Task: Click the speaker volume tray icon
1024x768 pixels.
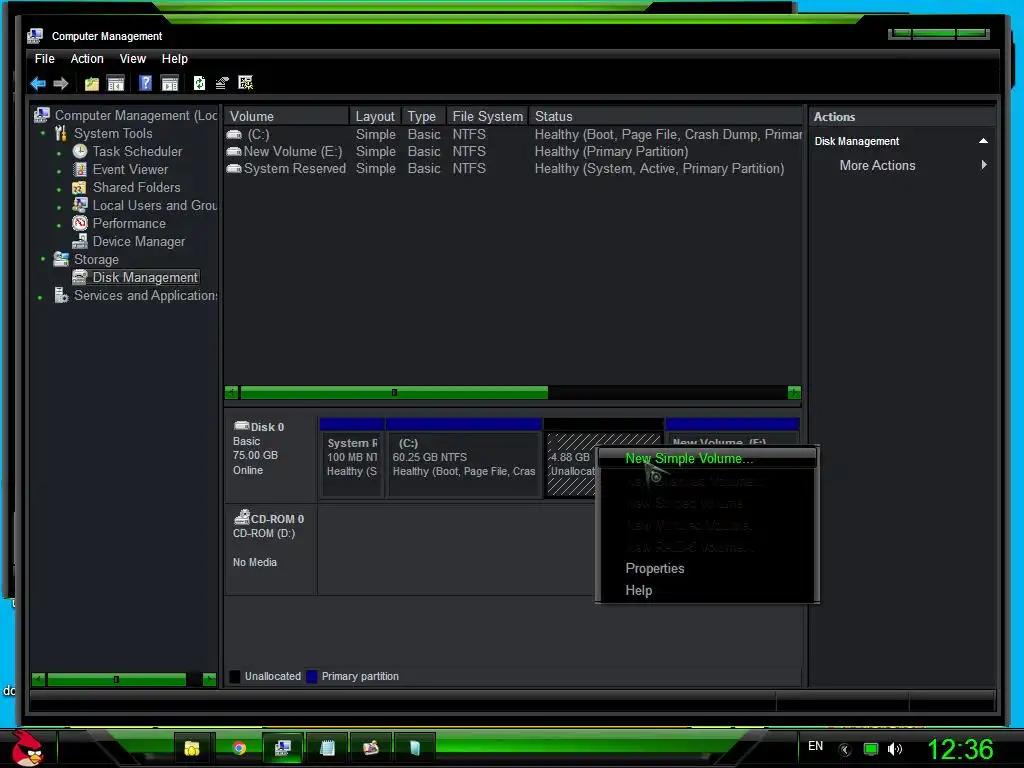Action: pyautogui.click(x=895, y=749)
